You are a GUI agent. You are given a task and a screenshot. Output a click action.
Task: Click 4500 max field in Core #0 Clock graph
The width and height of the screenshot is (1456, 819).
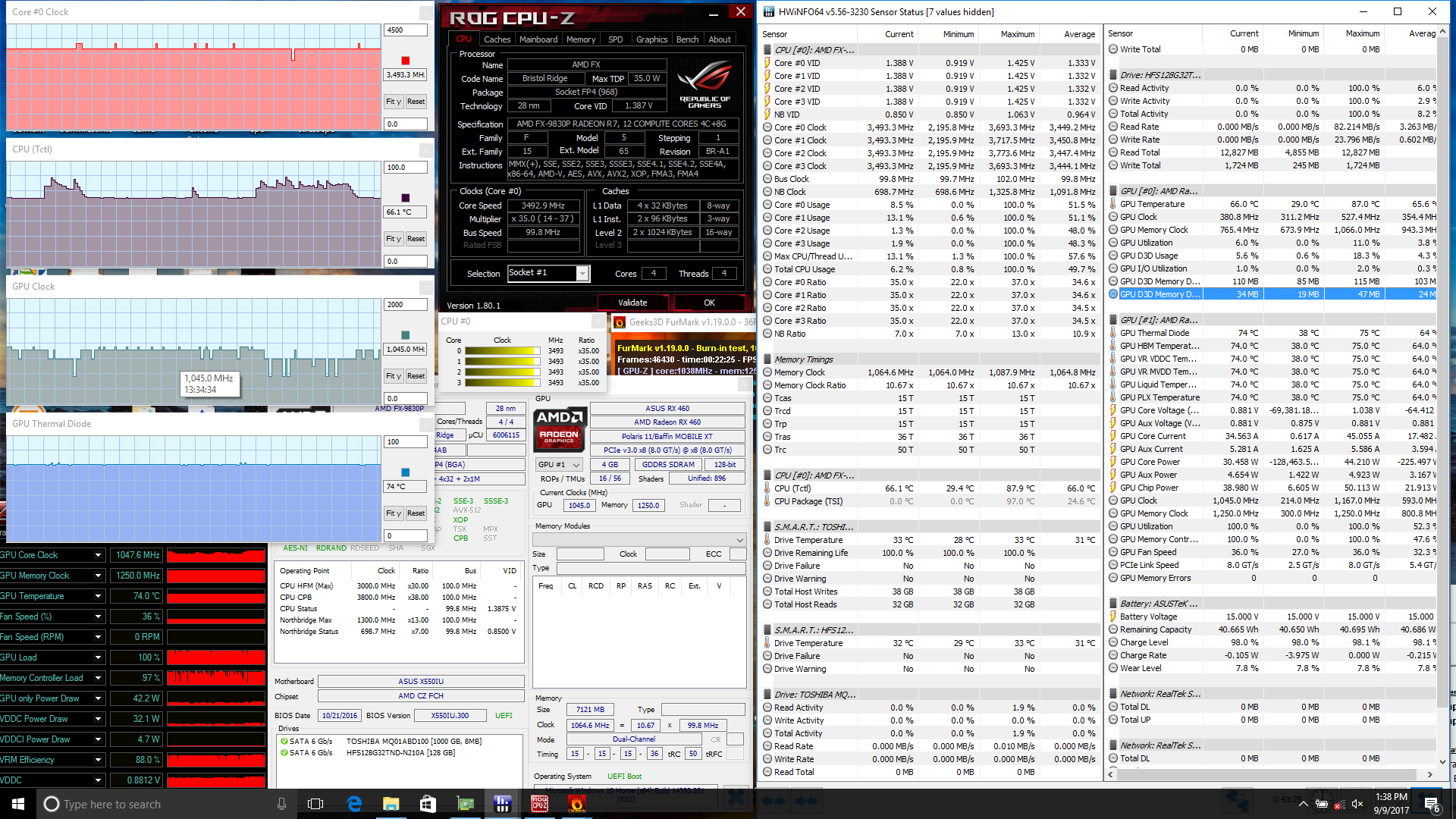(x=405, y=30)
